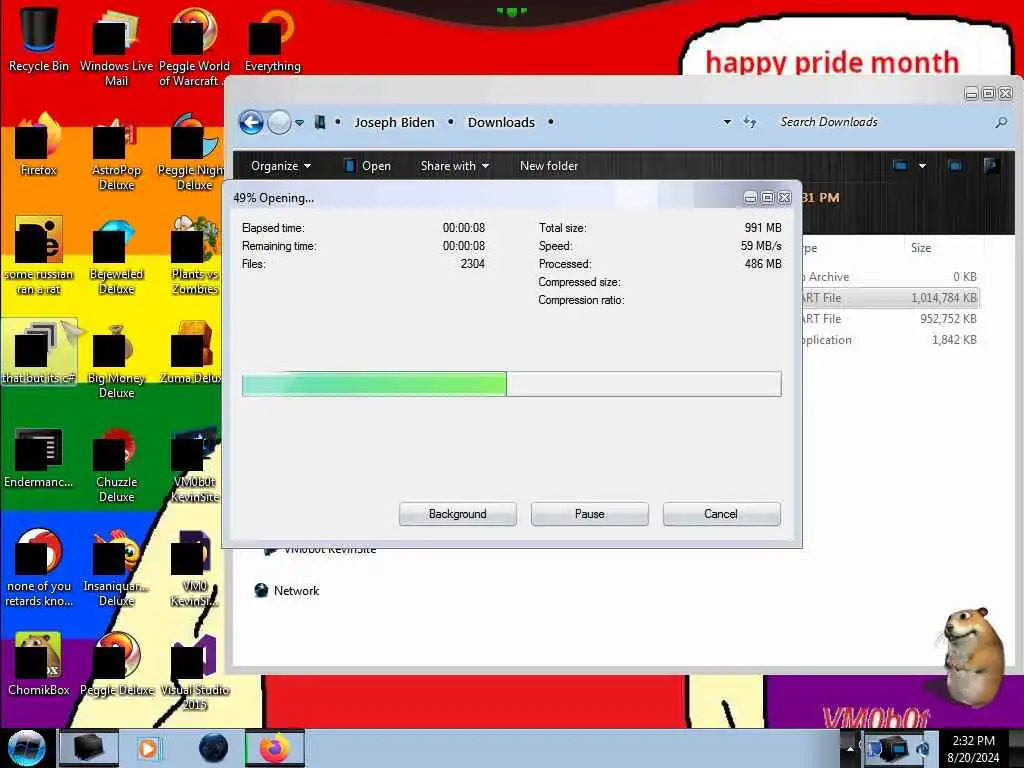Click the Explorer back arrow button

251,122
